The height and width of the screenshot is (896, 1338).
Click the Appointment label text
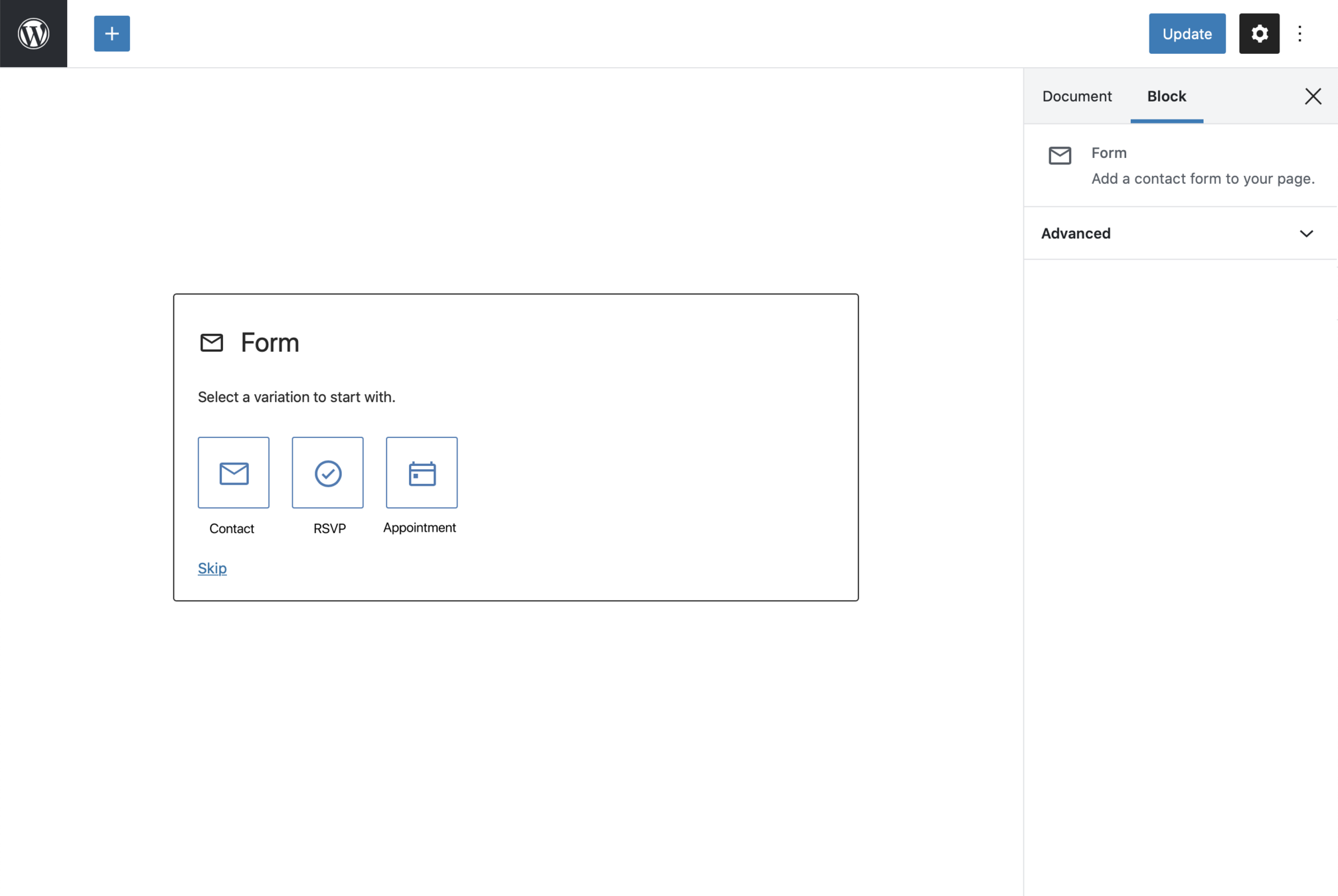(419, 528)
